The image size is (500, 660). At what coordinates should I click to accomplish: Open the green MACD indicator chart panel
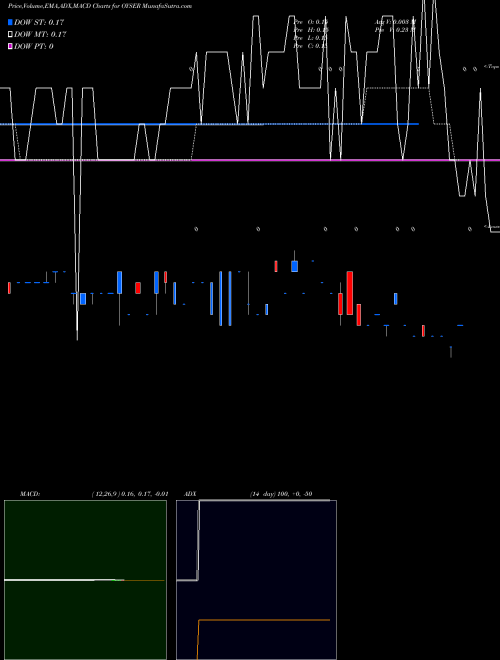pyautogui.click(x=85, y=580)
